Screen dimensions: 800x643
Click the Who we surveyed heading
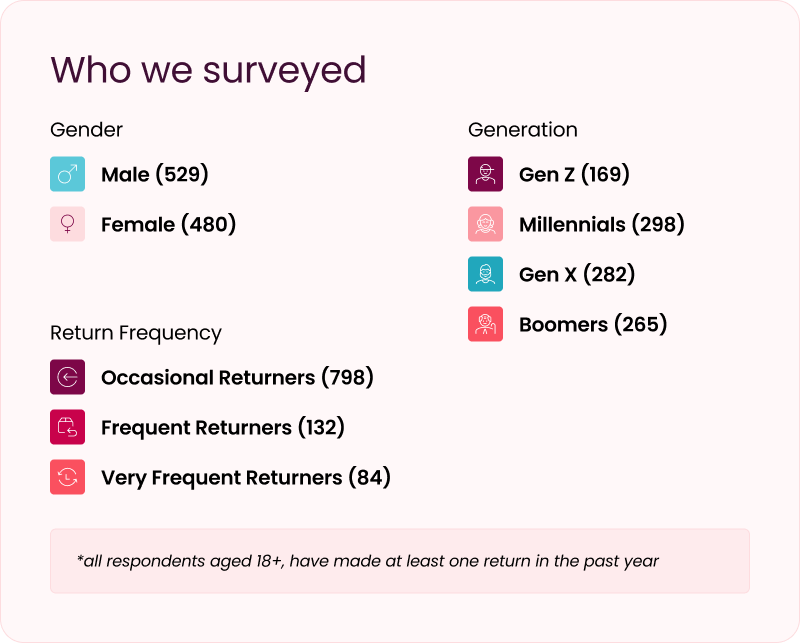click(208, 70)
